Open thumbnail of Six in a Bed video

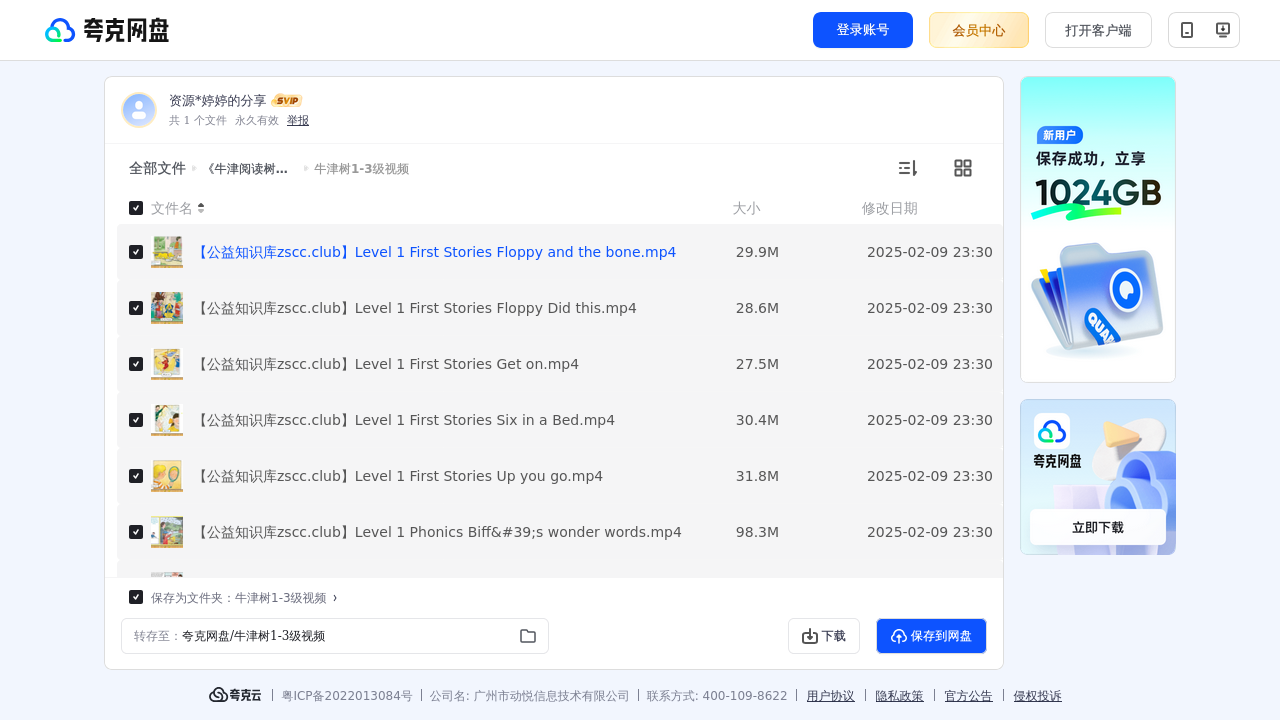coord(167,420)
